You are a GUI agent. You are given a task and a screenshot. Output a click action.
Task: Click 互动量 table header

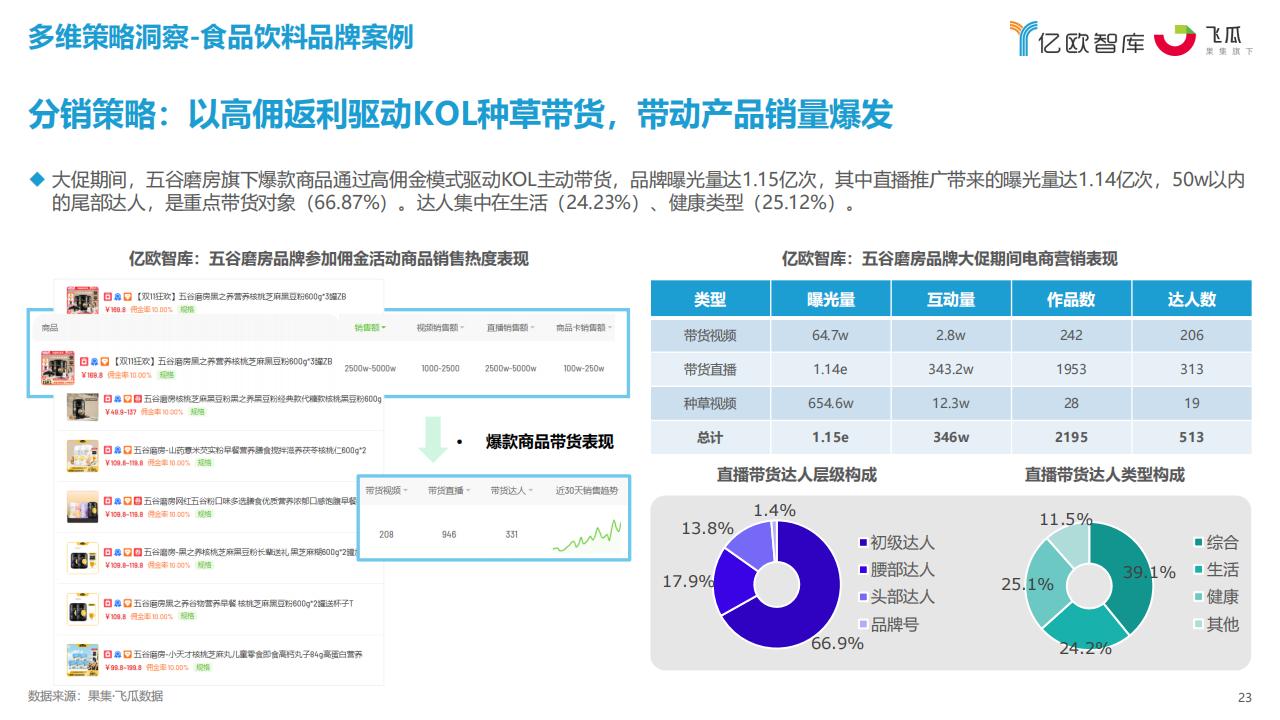pos(950,299)
